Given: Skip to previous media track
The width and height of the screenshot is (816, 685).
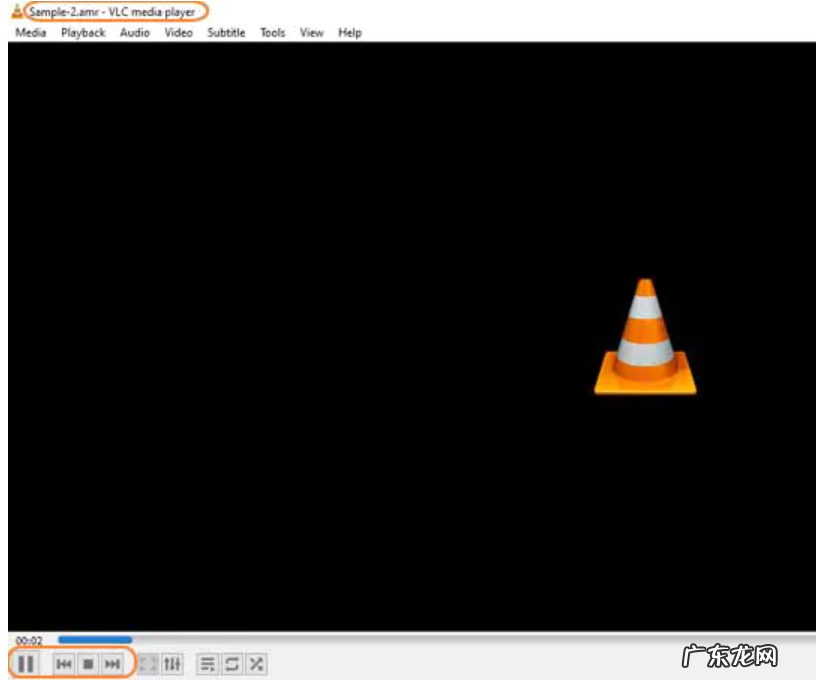Looking at the screenshot, I should pos(64,664).
